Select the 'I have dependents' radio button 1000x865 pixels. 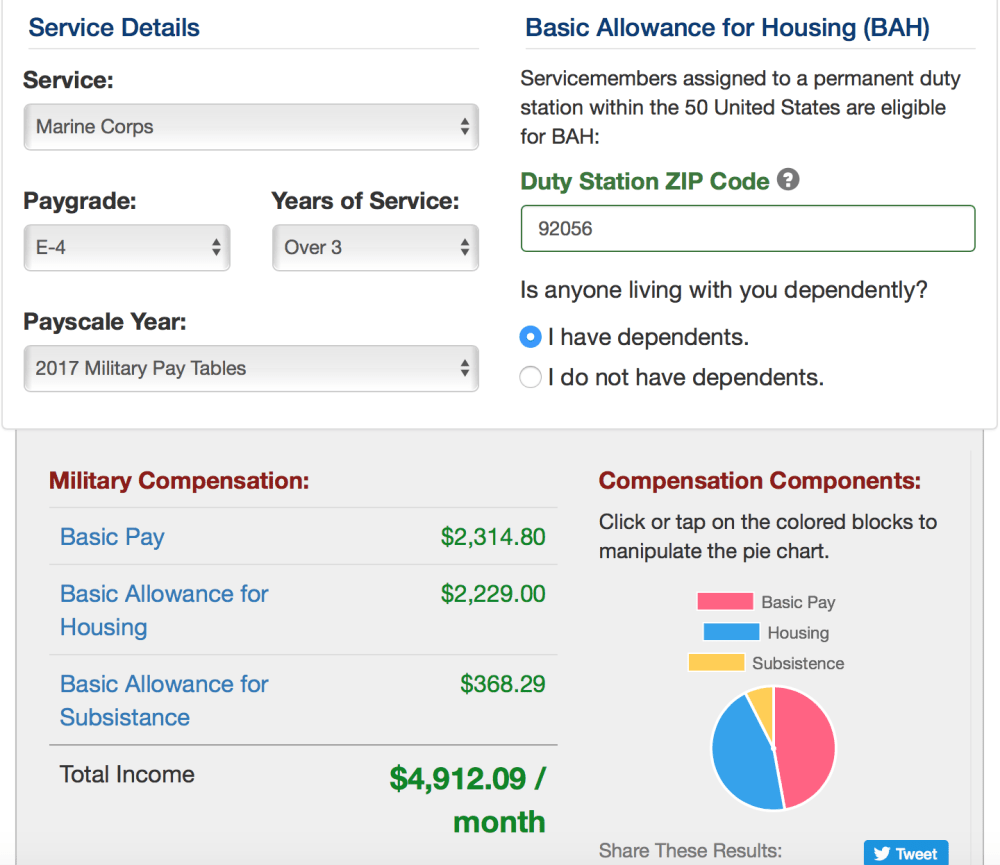pos(531,337)
